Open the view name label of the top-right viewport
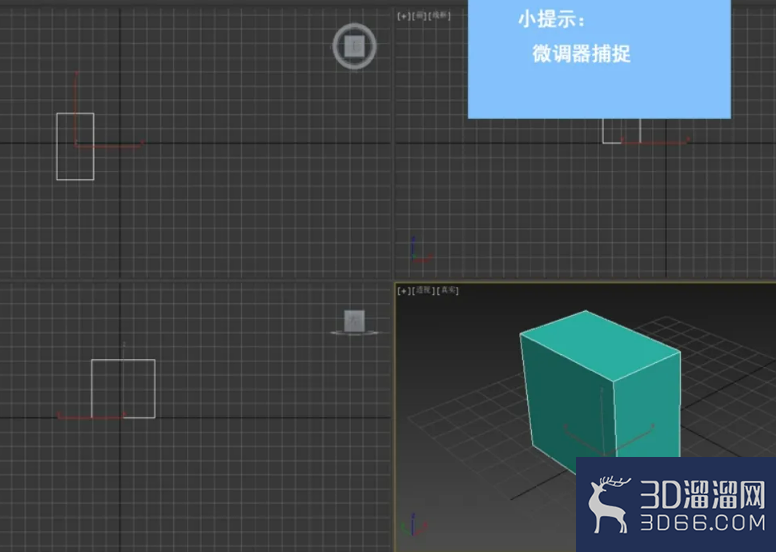Viewport: 776px width, 552px height. [x=419, y=16]
